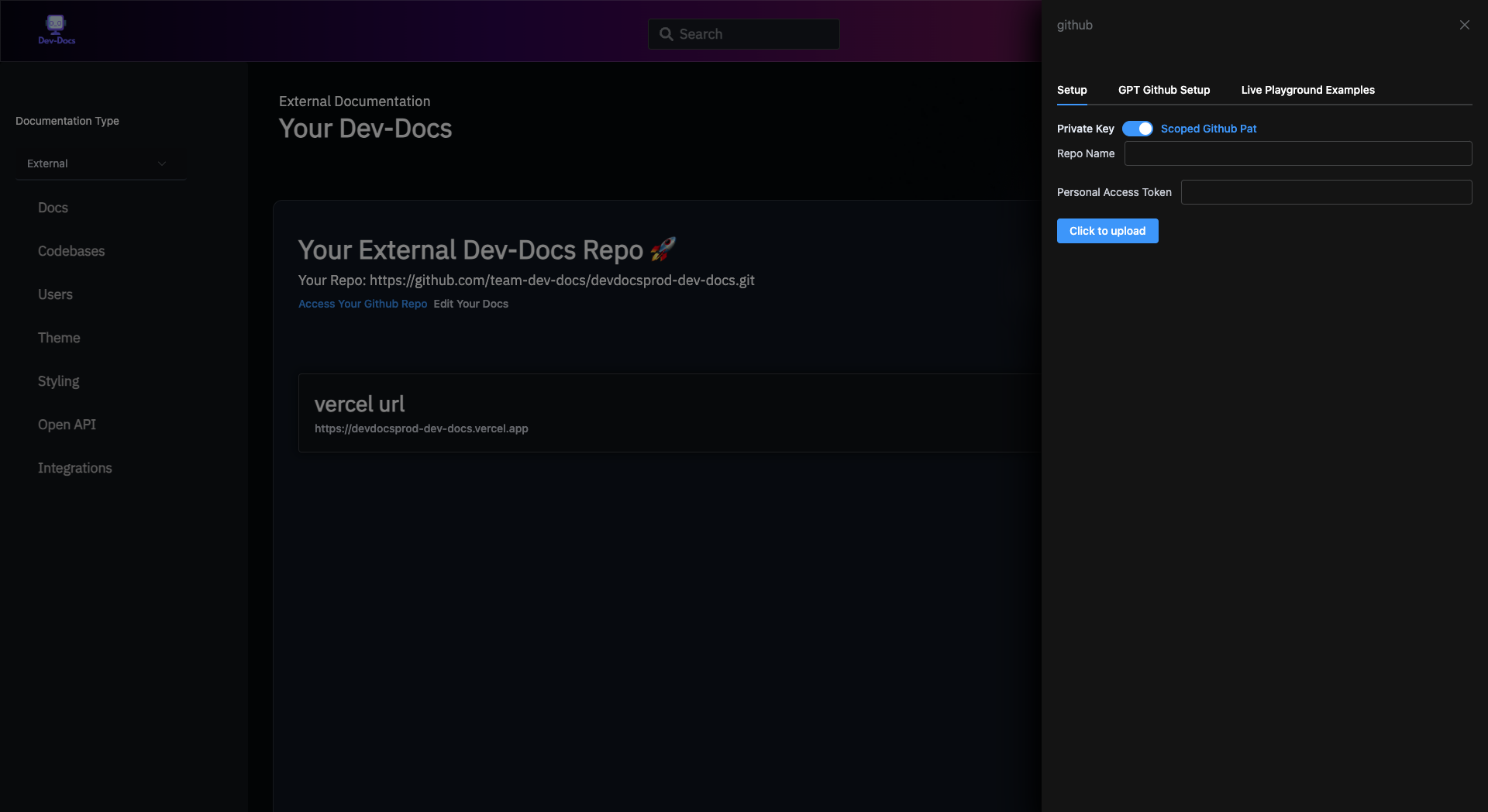Select Integrations in the sidebar
The height and width of the screenshot is (812, 1488).
tap(75, 468)
